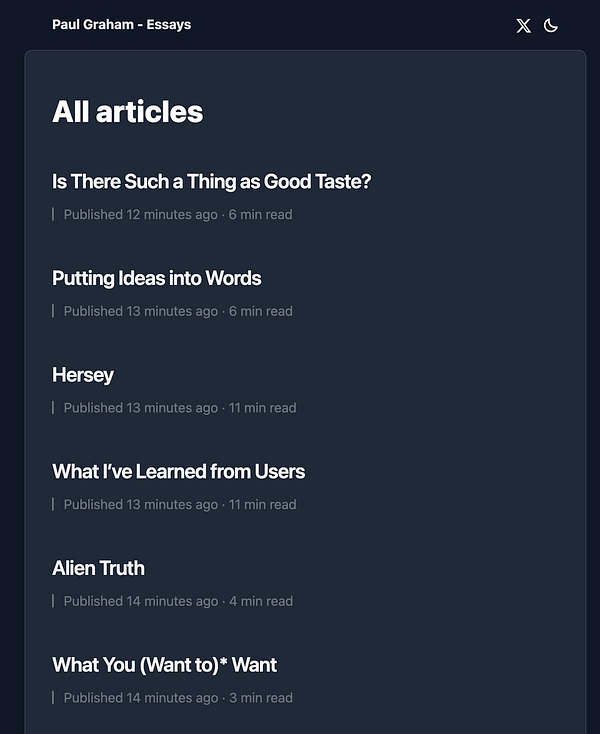This screenshot has width=600, height=734.
Task: Click the All articles heading
Action: point(127,111)
